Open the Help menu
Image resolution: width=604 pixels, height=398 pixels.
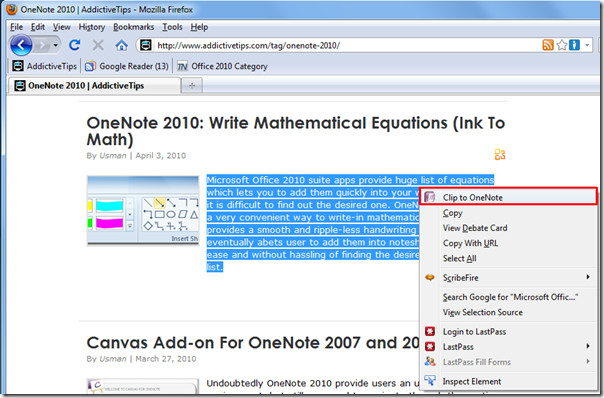click(x=199, y=27)
